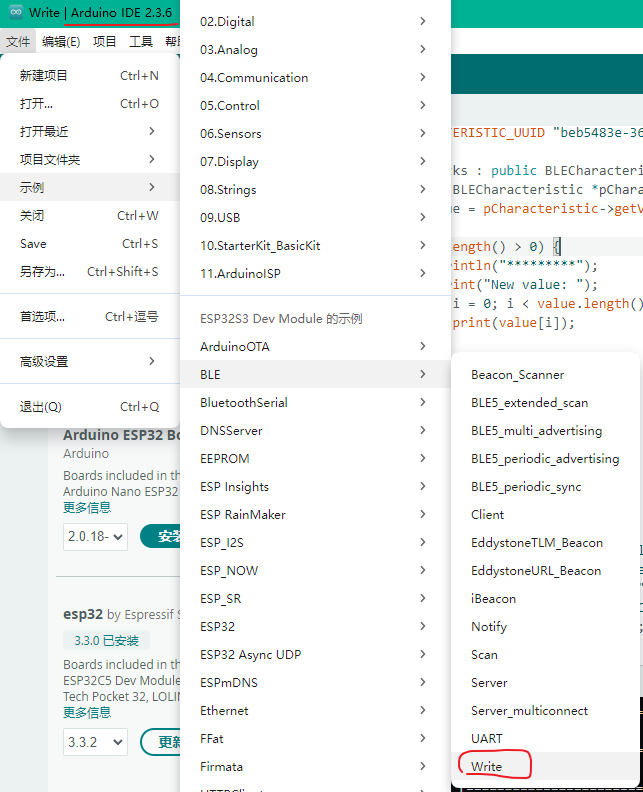Load the Server BLE example
This screenshot has height=792, width=643.
(x=545, y=683)
